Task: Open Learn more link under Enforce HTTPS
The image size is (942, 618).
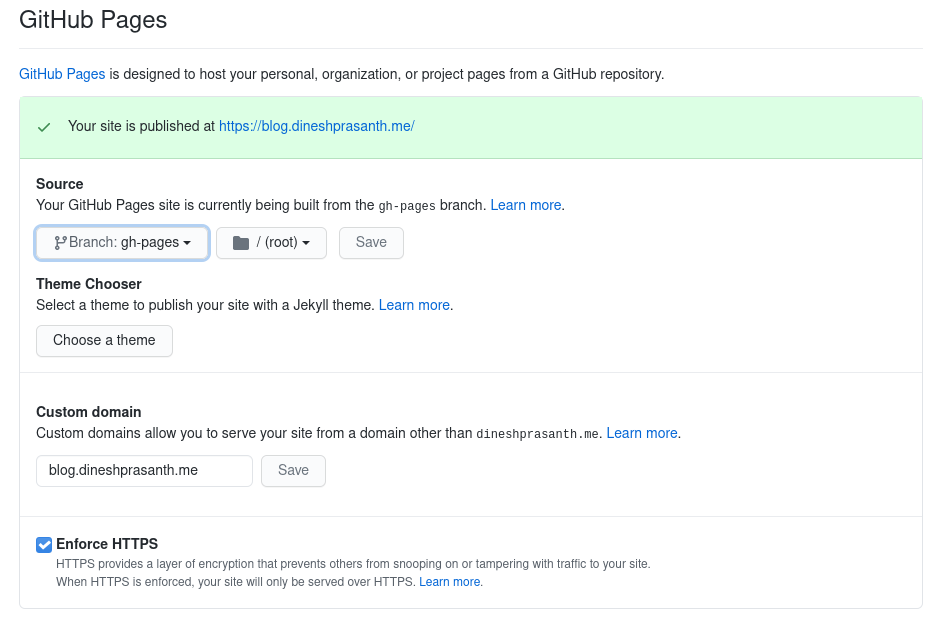Action: click(450, 581)
